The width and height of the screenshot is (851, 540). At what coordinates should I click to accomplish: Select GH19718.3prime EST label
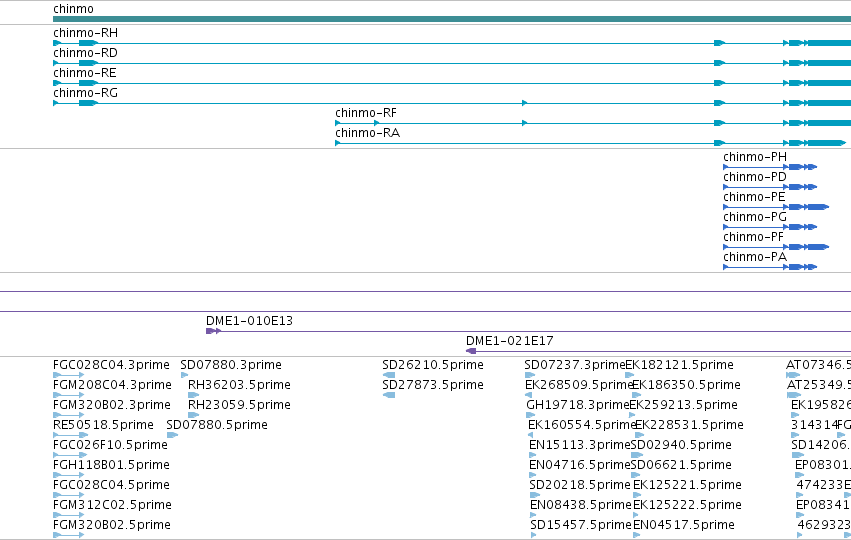coord(577,405)
